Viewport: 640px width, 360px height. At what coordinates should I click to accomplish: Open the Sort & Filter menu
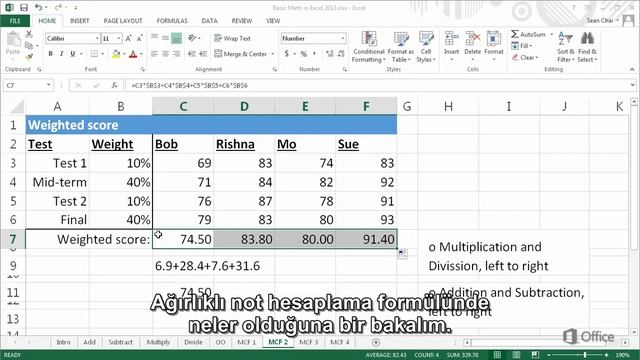[x=565, y=47]
